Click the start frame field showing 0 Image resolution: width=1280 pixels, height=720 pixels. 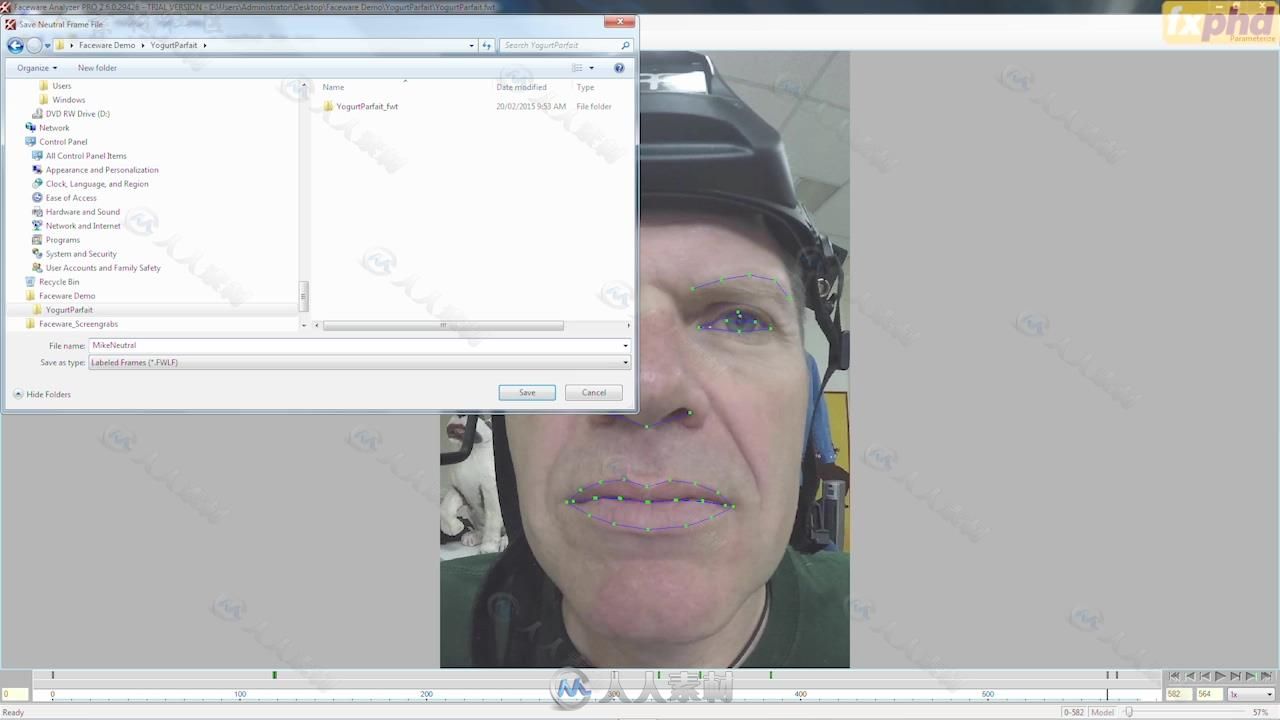[15, 694]
